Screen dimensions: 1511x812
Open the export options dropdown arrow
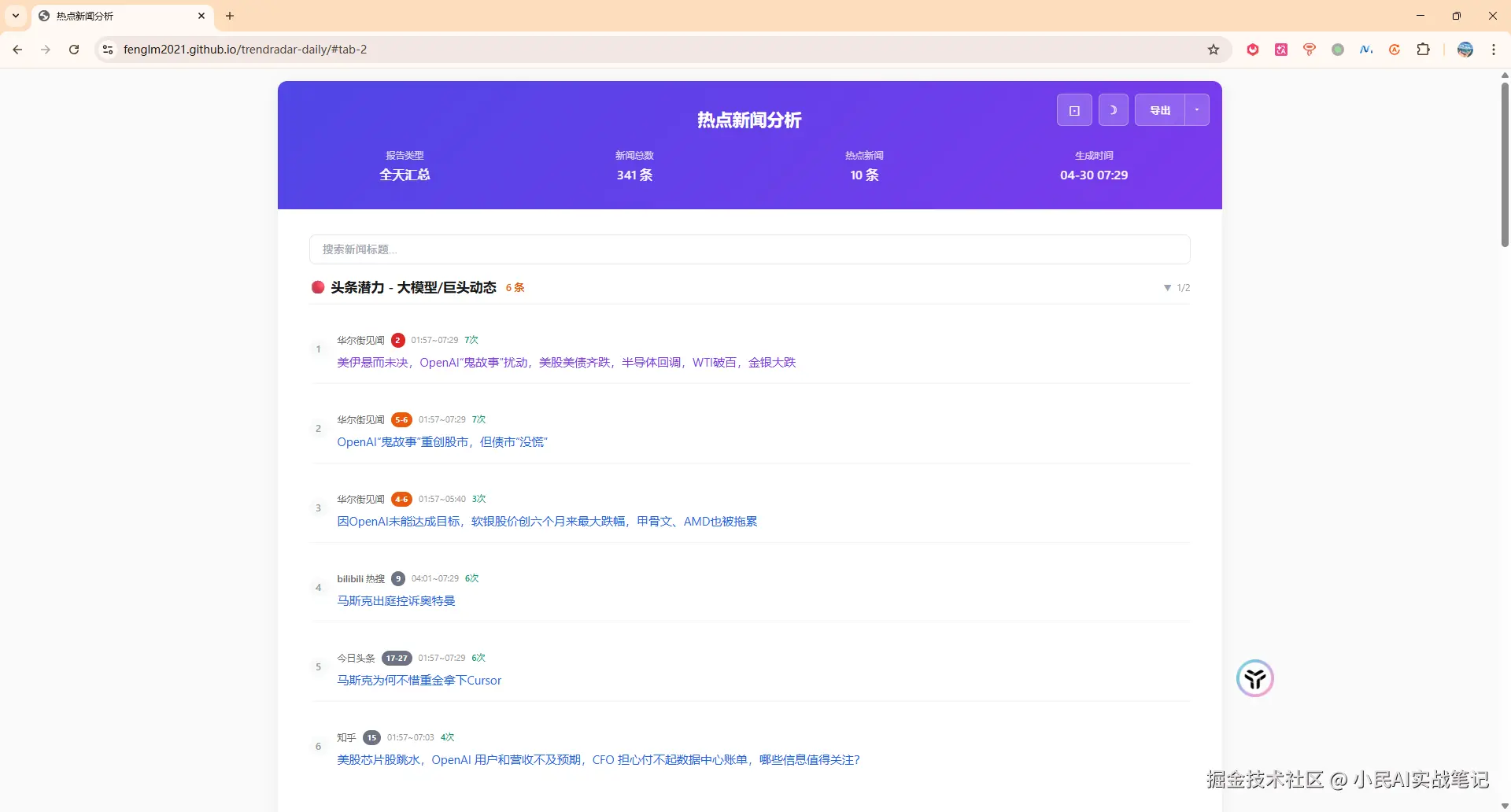coord(1197,110)
